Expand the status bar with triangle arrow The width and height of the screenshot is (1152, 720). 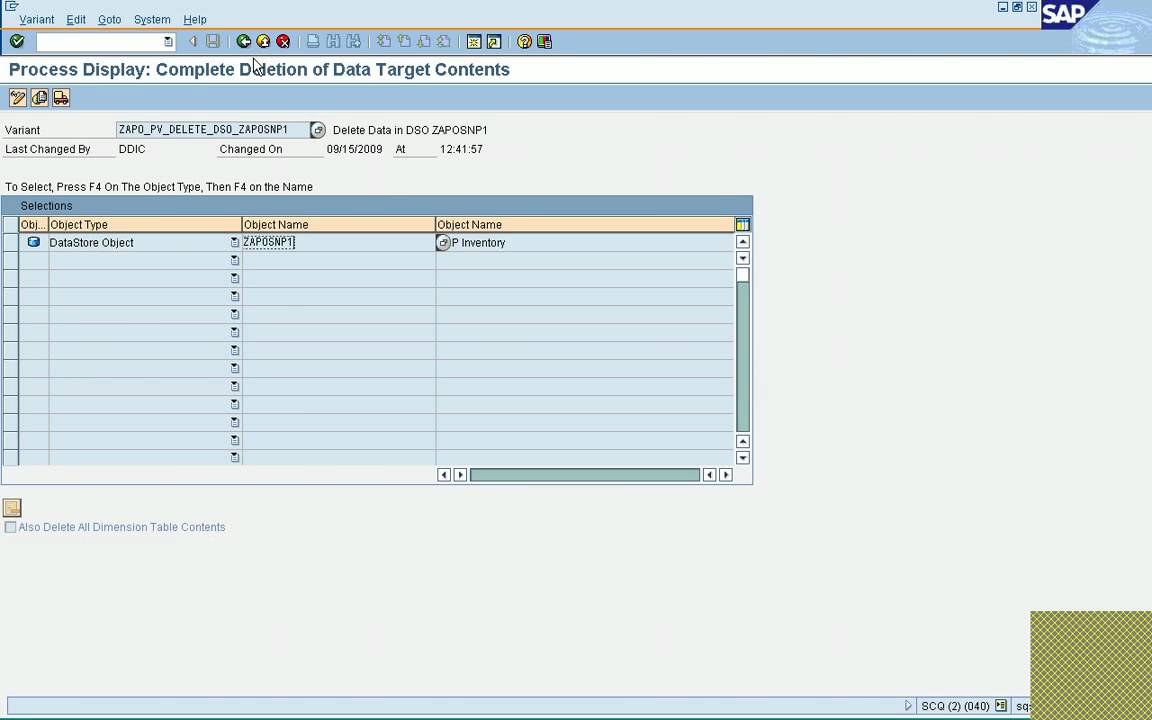(x=908, y=705)
